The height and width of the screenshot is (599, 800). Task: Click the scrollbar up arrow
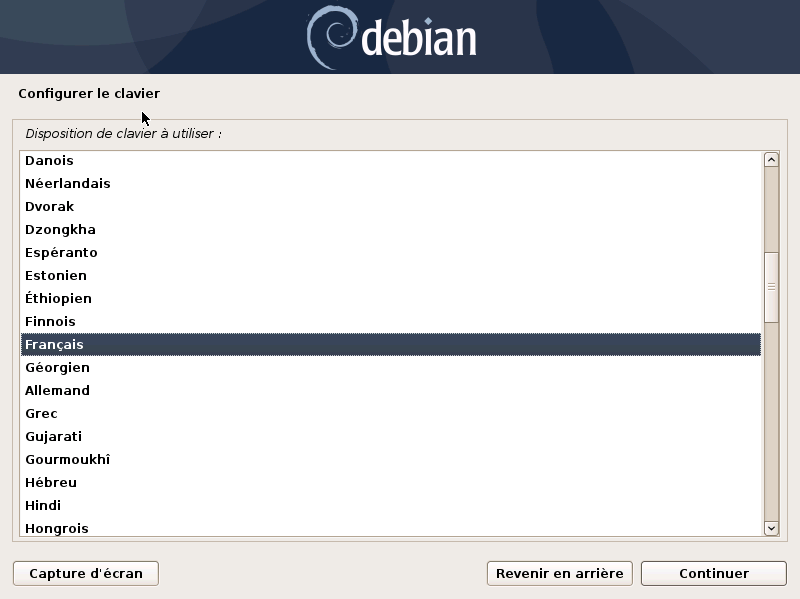(x=771, y=160)
